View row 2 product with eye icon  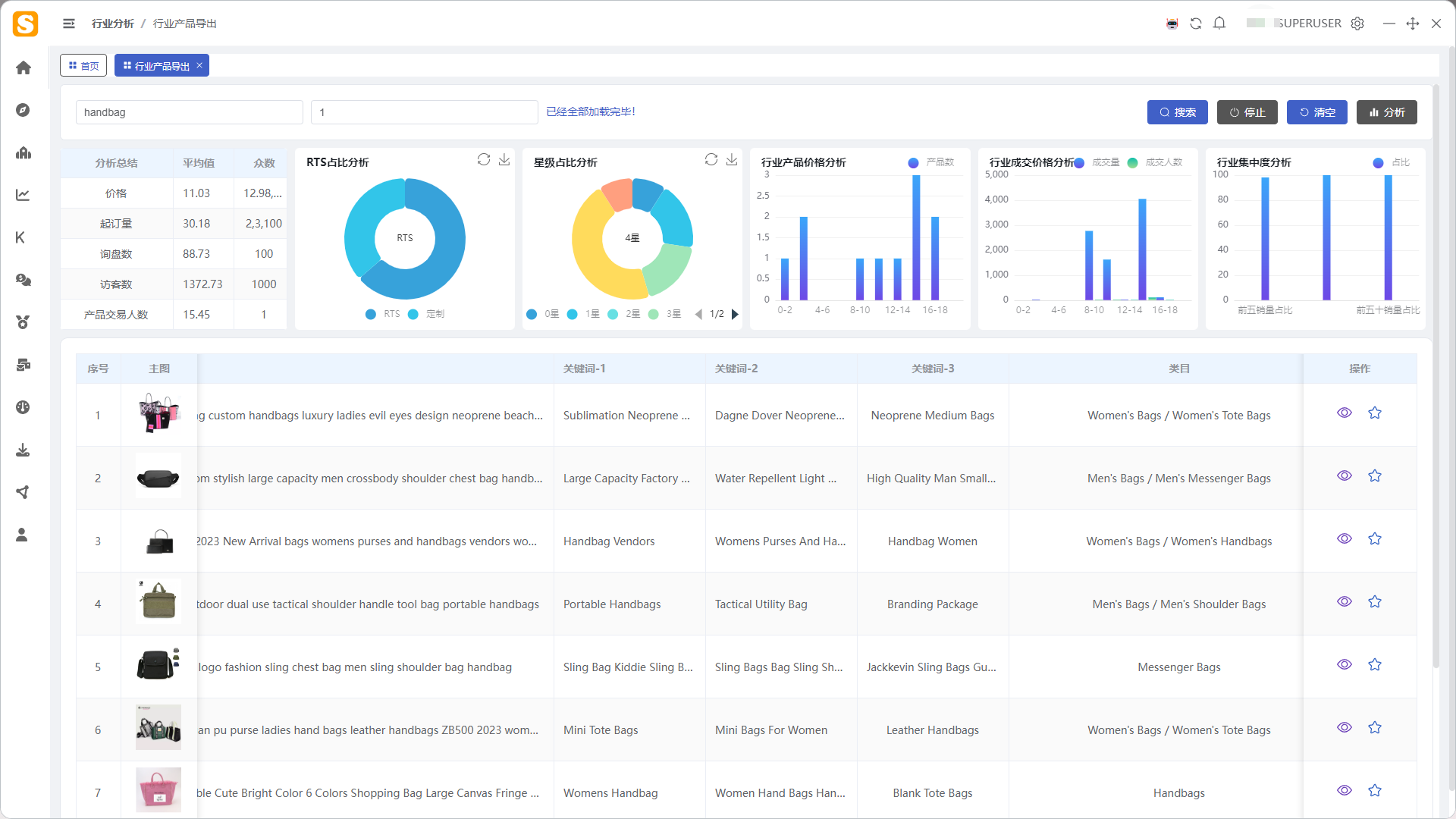point(1345,475)
